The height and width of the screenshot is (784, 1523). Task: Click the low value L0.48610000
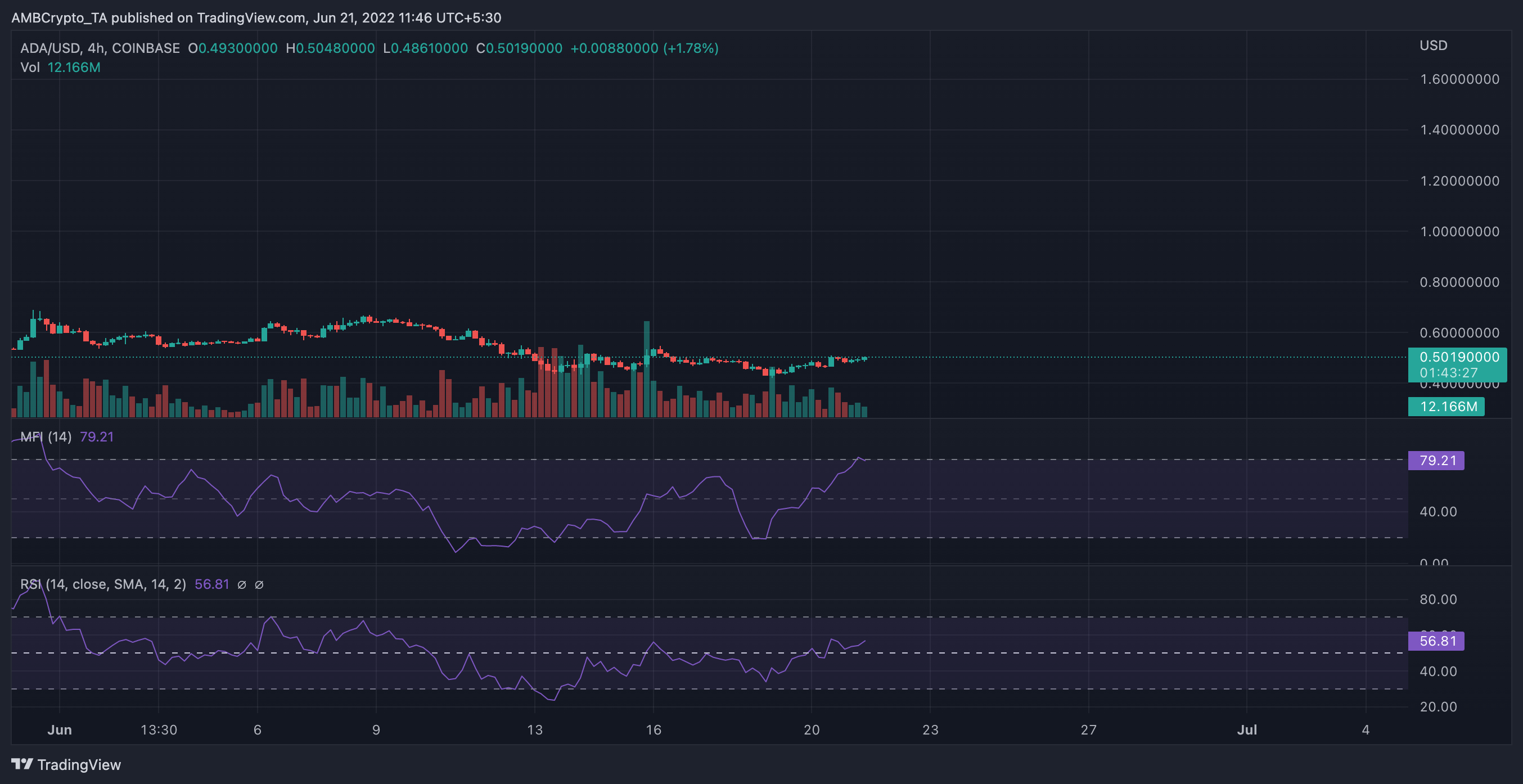426,48
